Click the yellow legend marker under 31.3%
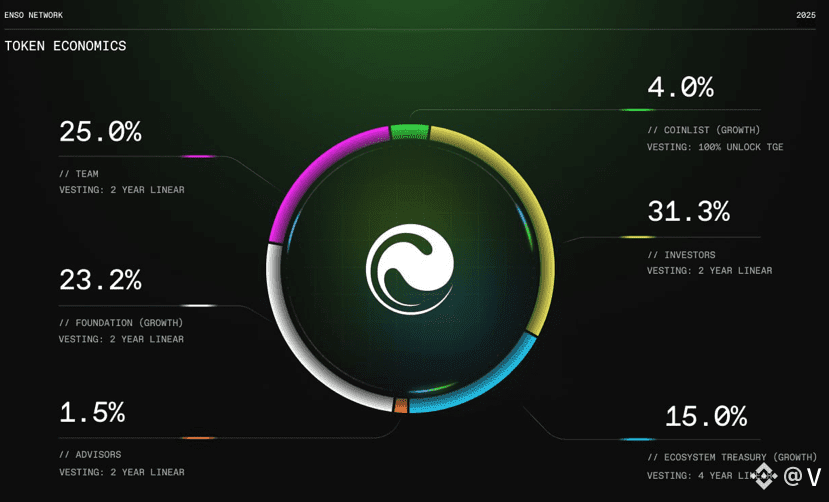This screenshot has height=502, width=829. 637,237
